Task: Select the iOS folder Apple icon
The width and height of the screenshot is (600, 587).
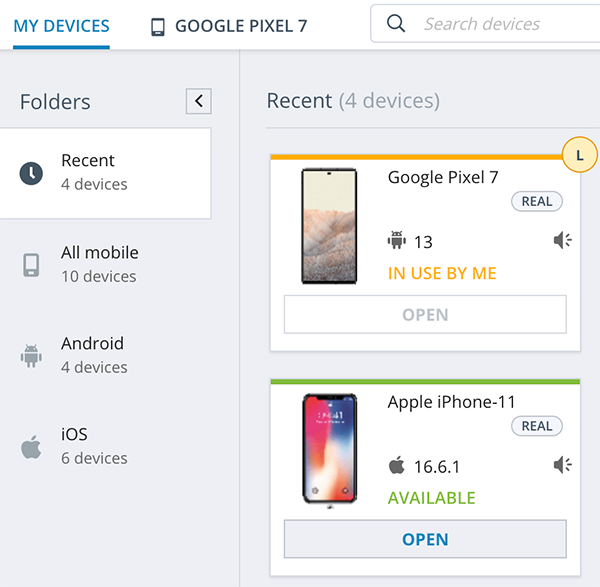Action: click(31, 447)
